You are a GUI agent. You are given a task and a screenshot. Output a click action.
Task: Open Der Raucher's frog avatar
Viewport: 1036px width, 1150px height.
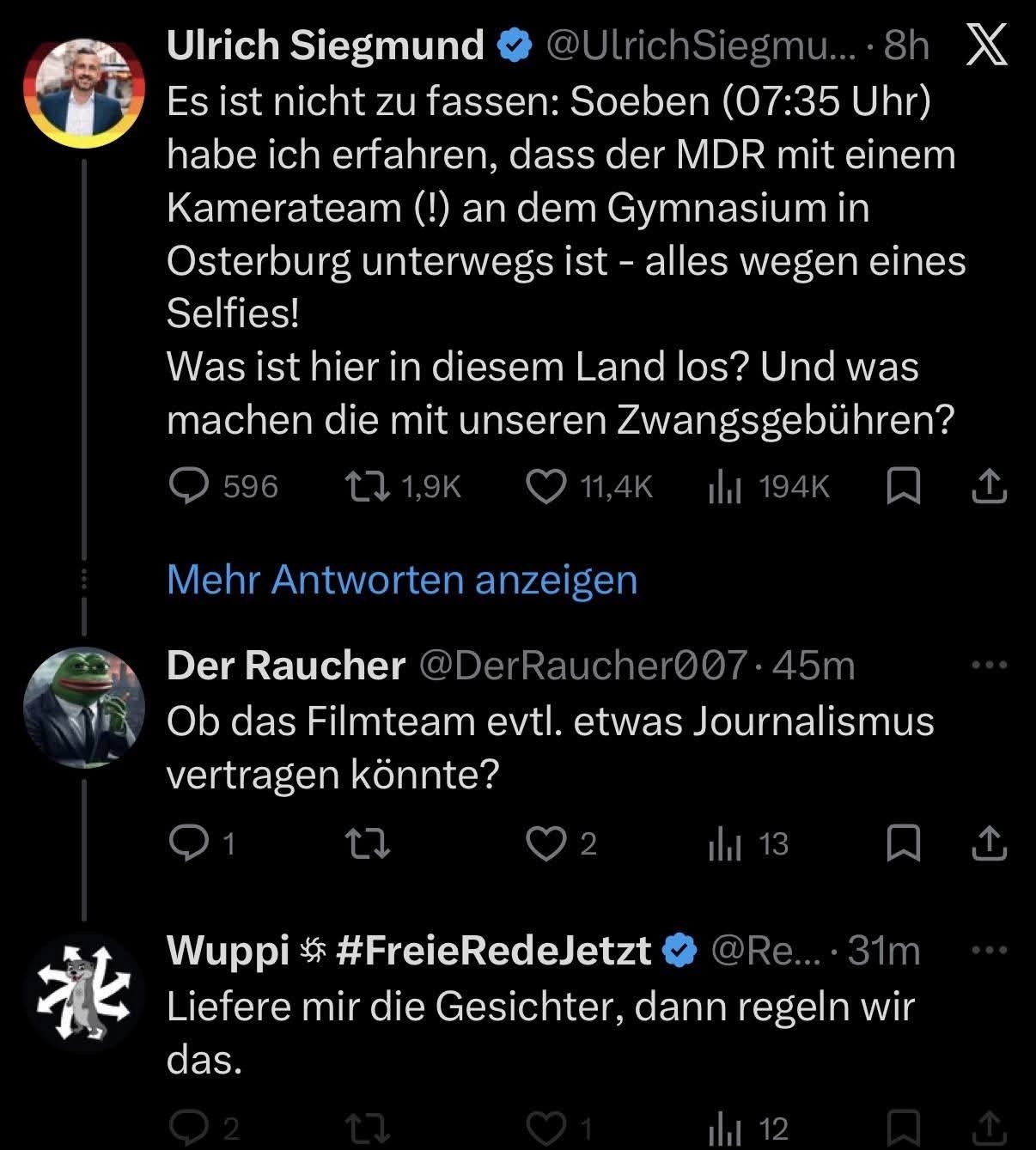(x=83, y=706)
